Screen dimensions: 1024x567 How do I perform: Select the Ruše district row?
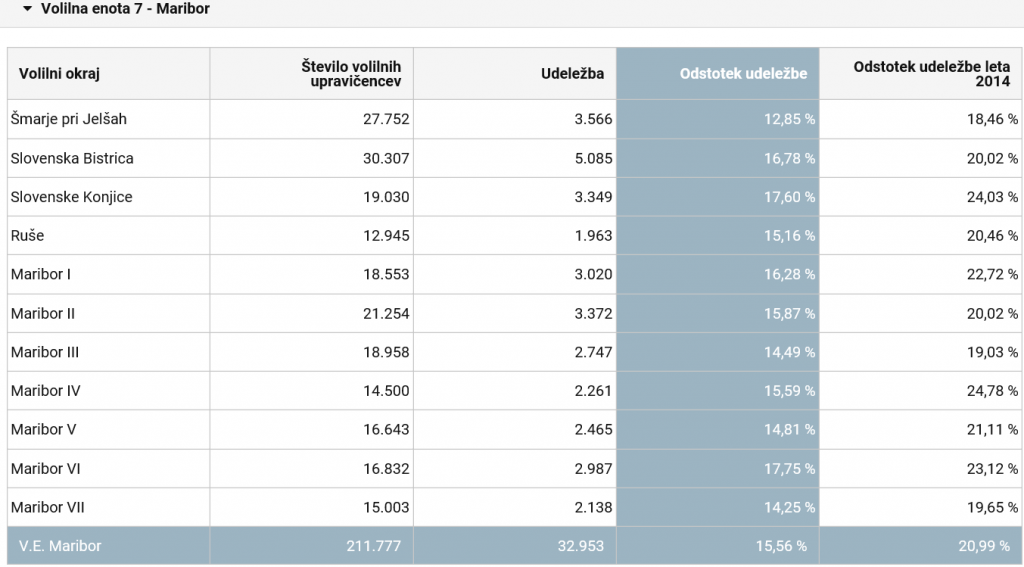[x=515, y=236]
